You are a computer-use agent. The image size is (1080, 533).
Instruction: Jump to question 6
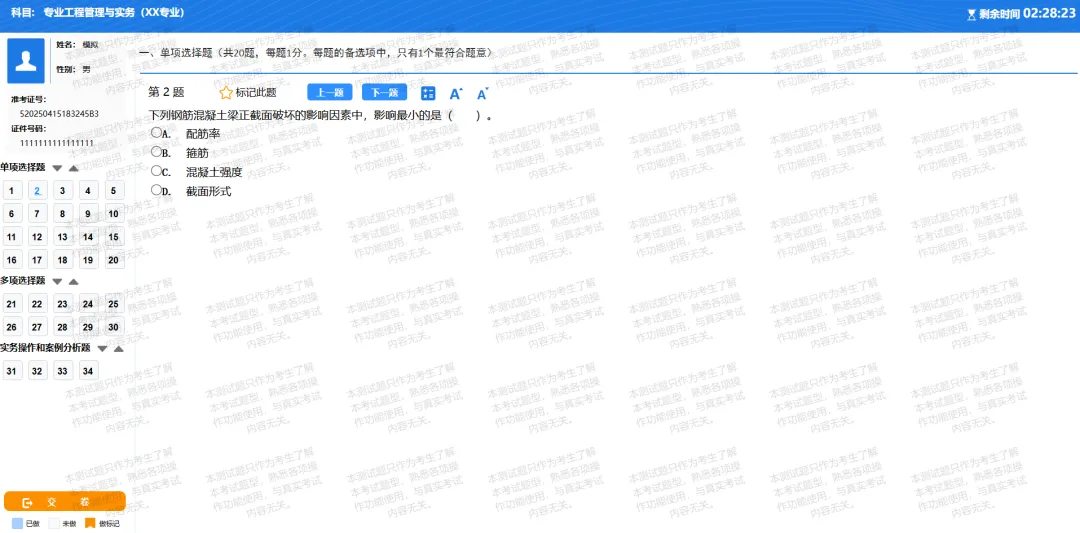[12, 214]
